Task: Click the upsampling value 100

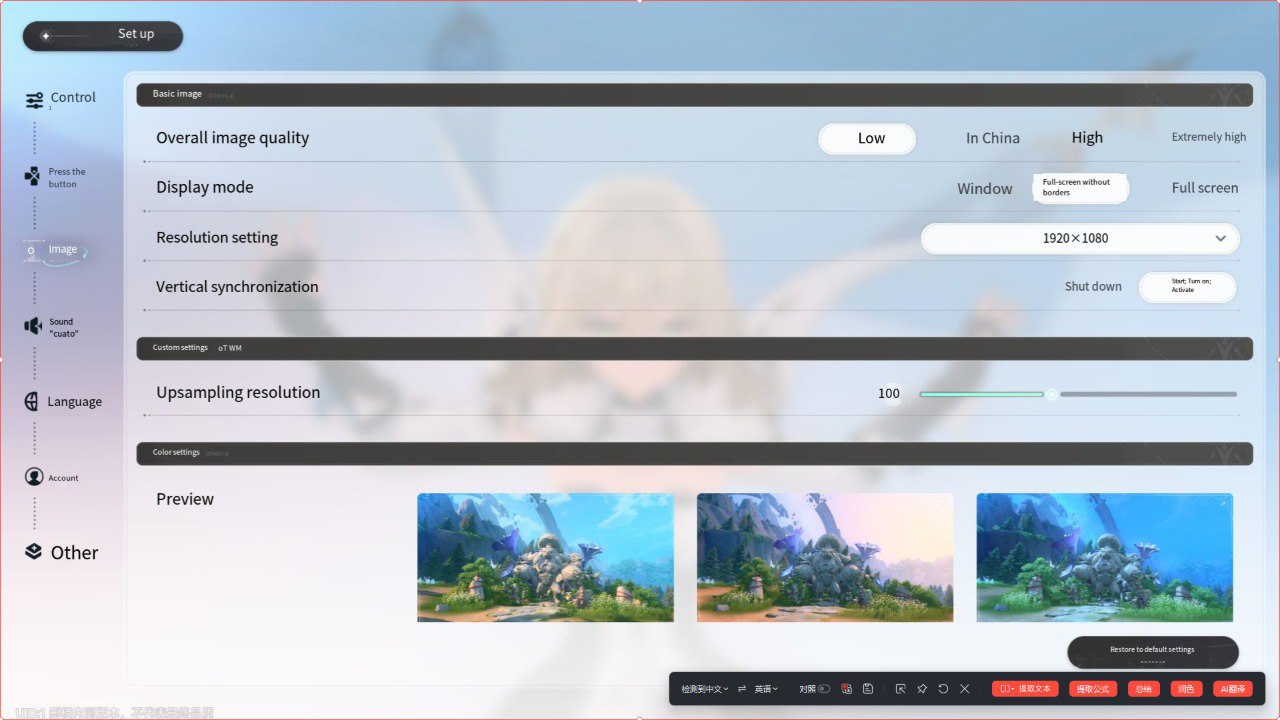Action: coord(889,394)
